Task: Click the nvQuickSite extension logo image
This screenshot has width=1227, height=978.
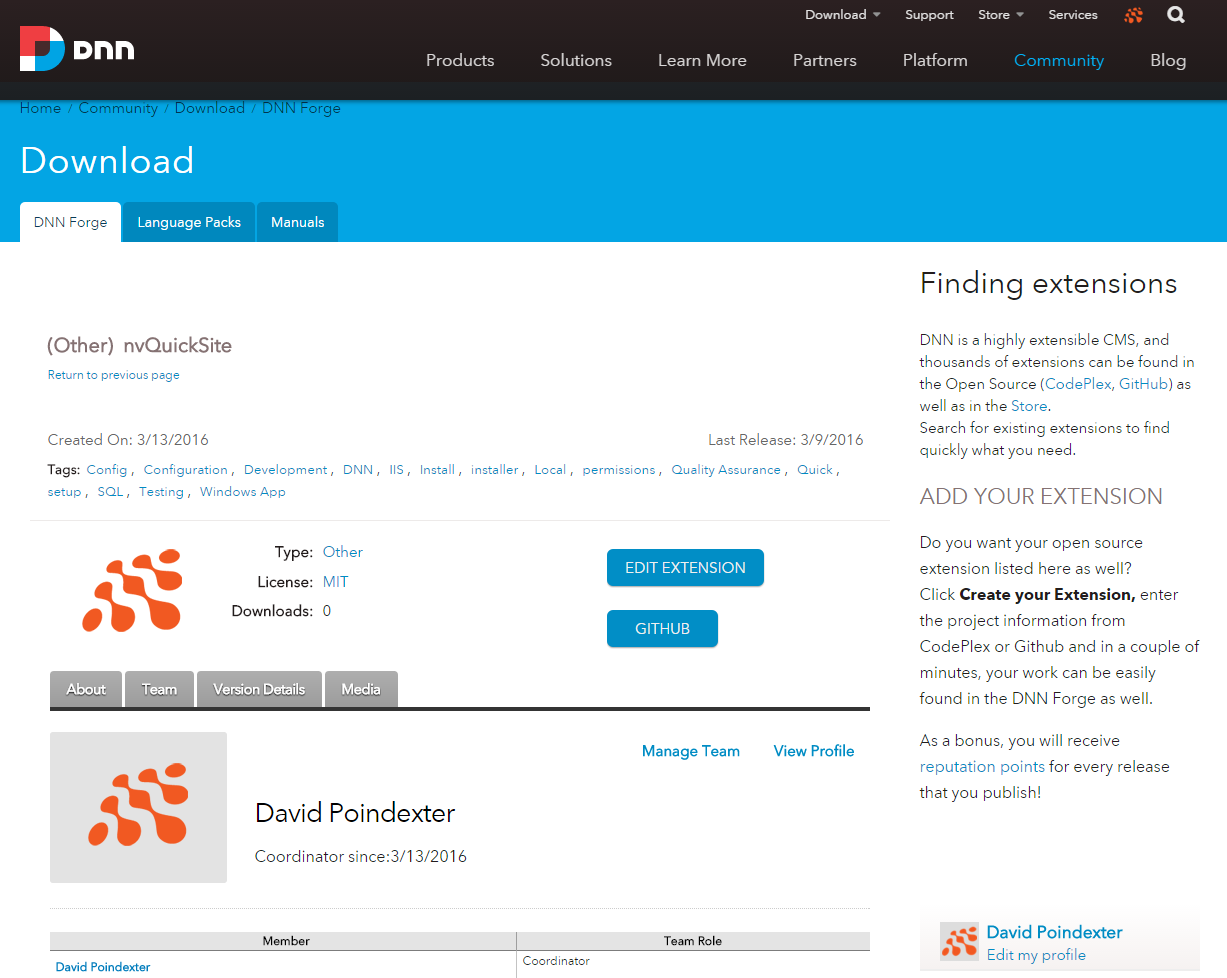Action: click(132, 590)
